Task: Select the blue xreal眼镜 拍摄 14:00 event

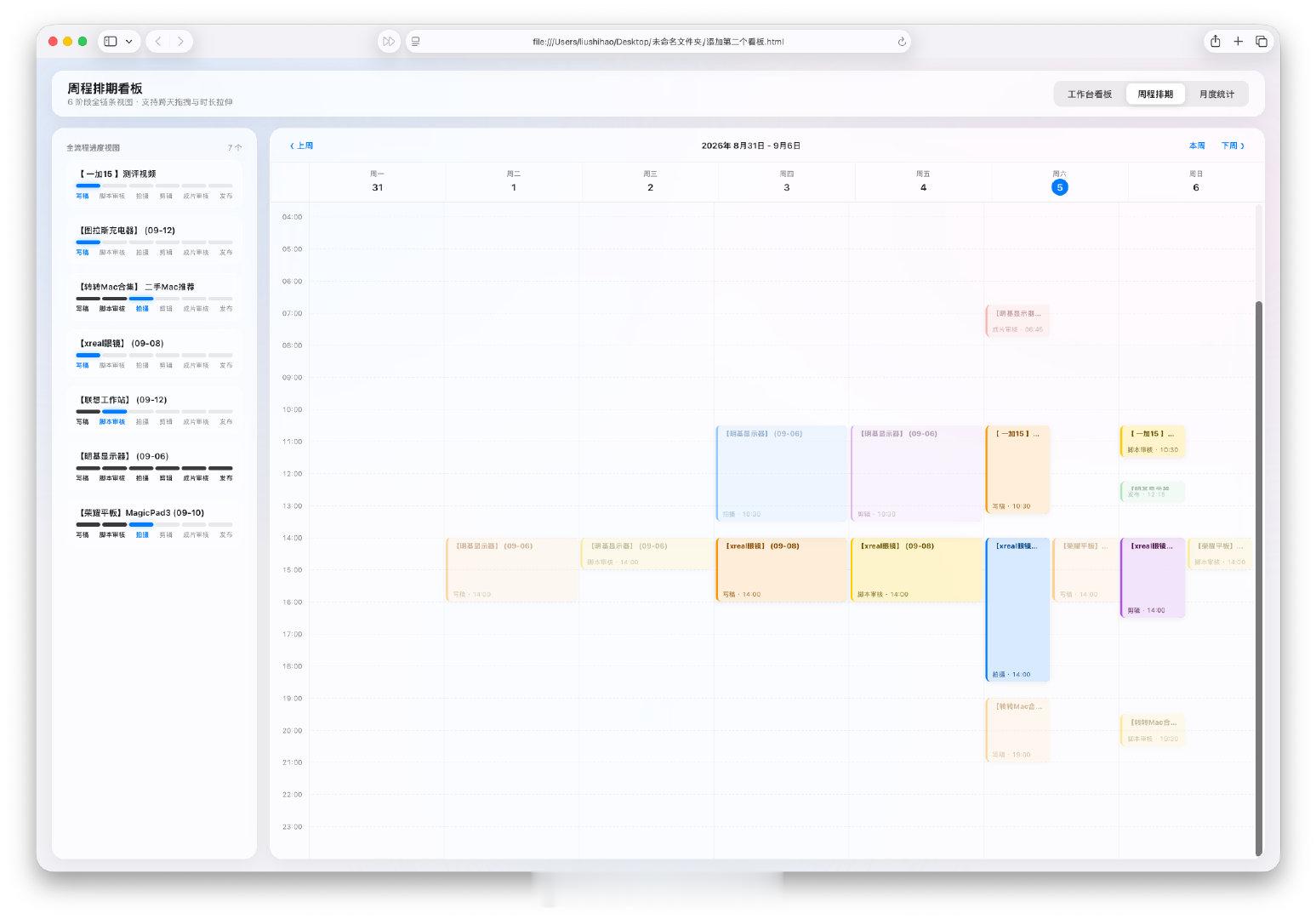Action: (x=1017, y=609)
